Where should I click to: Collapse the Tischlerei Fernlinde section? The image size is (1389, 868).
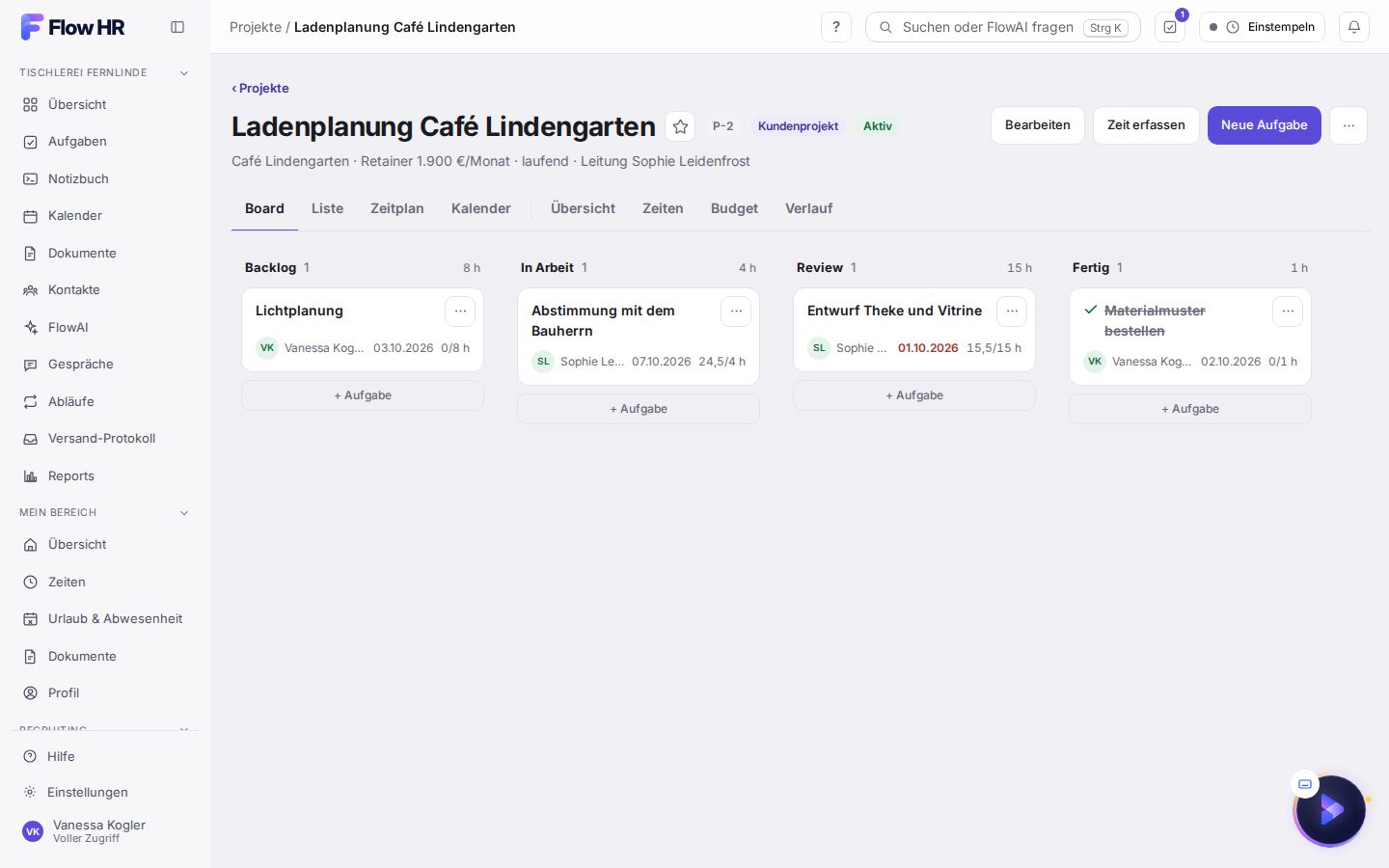click(184, 72)
